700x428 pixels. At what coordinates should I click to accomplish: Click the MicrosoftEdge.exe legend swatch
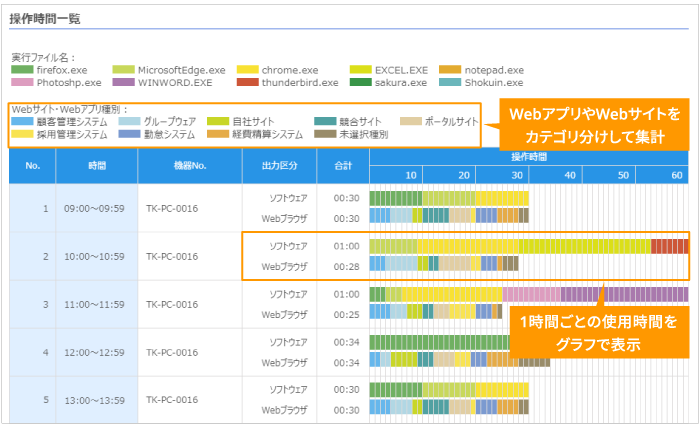(123, 70)
